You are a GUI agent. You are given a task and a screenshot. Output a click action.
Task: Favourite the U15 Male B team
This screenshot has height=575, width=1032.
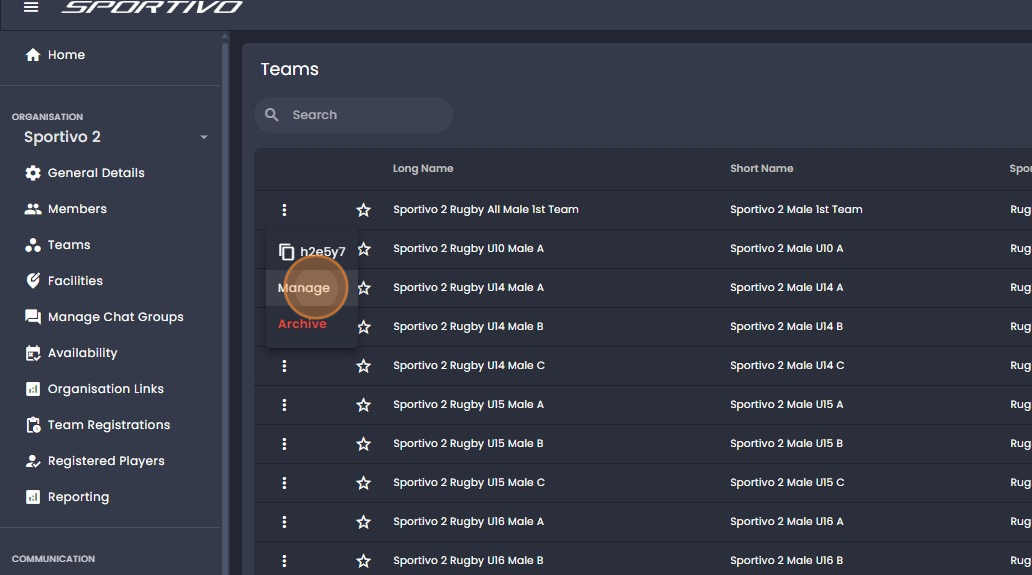(x=363, y=444)
